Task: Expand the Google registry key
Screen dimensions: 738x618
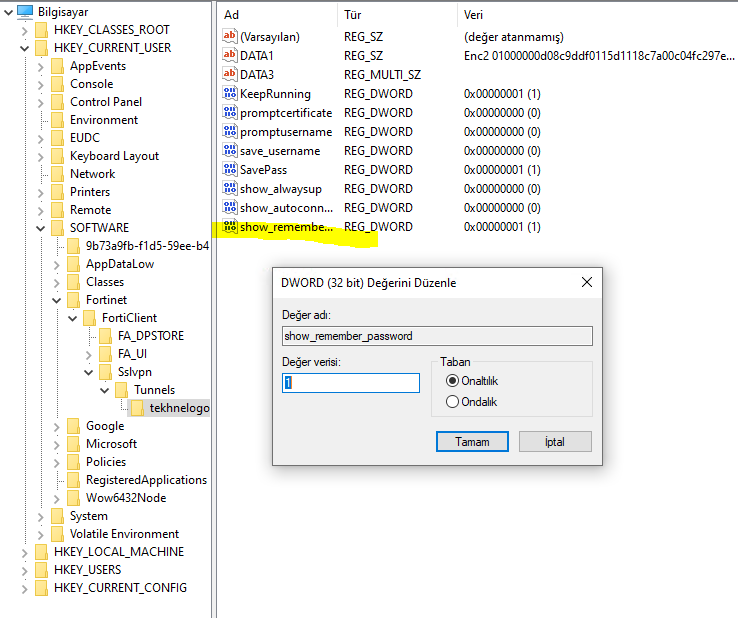Action: (56, 426)
